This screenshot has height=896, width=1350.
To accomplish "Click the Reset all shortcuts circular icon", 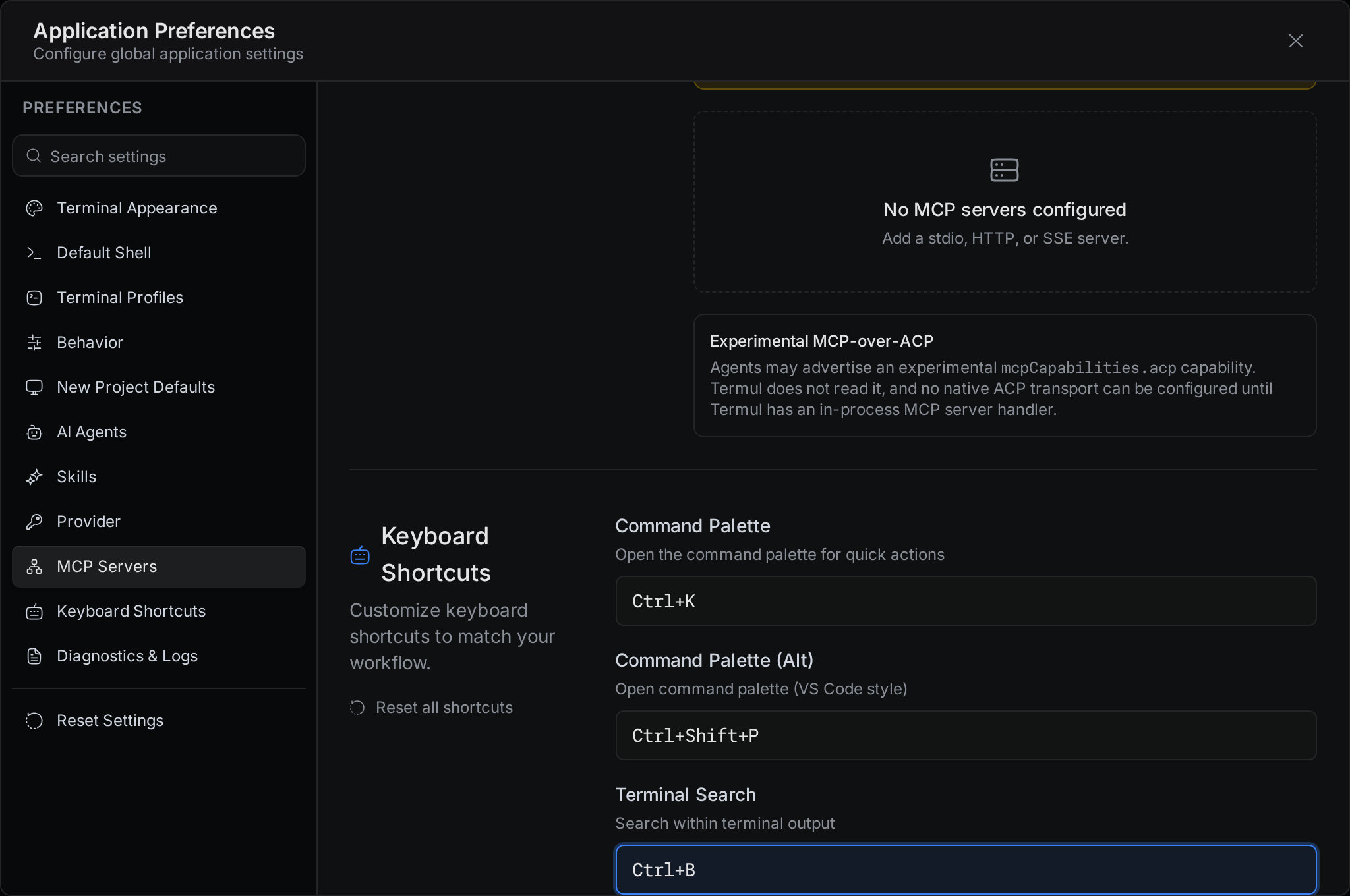I will pyautogui.click(x=357, y=708).
